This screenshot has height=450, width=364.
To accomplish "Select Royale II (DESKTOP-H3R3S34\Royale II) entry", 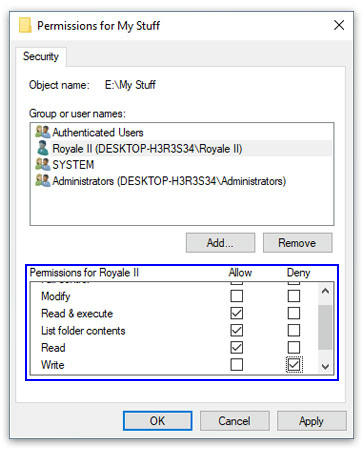I will coord(182,148).
